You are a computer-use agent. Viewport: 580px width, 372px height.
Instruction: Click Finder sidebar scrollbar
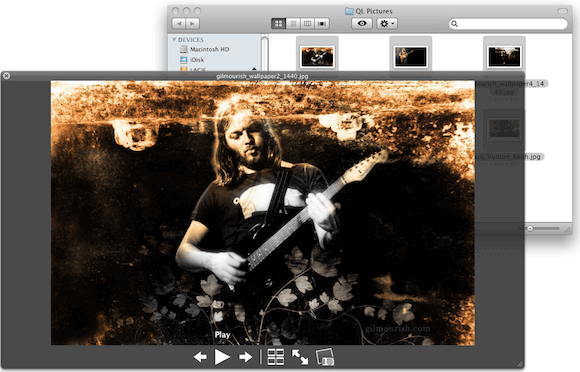click(x=264, y=54)
